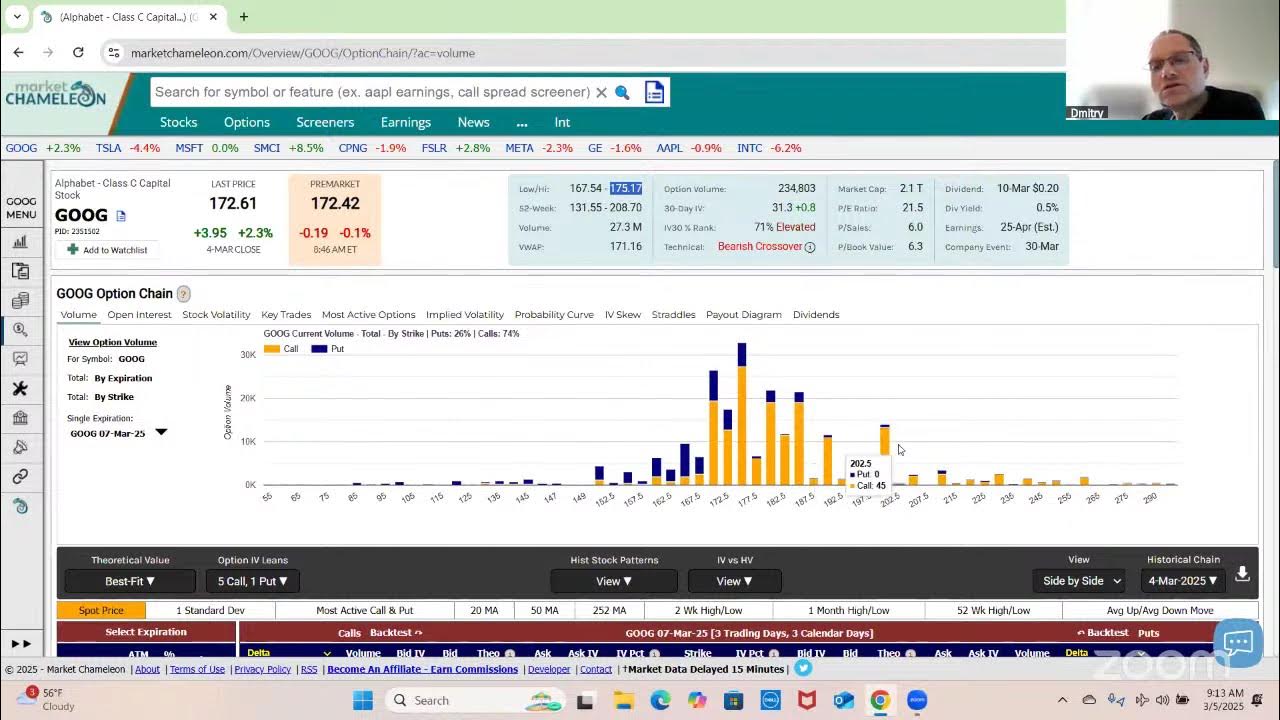The width and height of the screenshot is (1280, 720).
Task: Open Outlook from the taskbar
Action: pyautogui.click(x=843, y=700)
